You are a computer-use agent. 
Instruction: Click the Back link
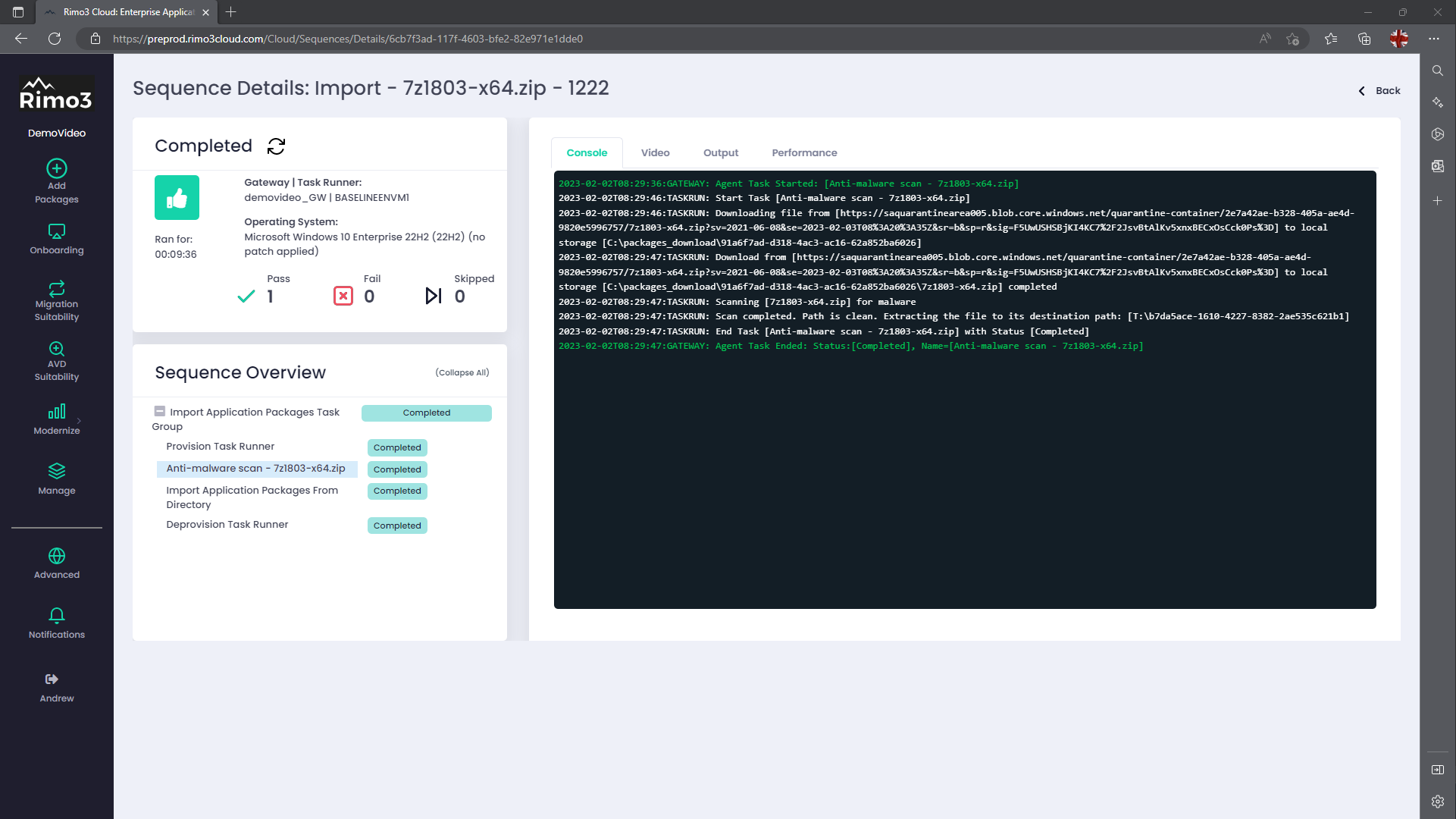pyautogui.click(x=1379, y=90)
